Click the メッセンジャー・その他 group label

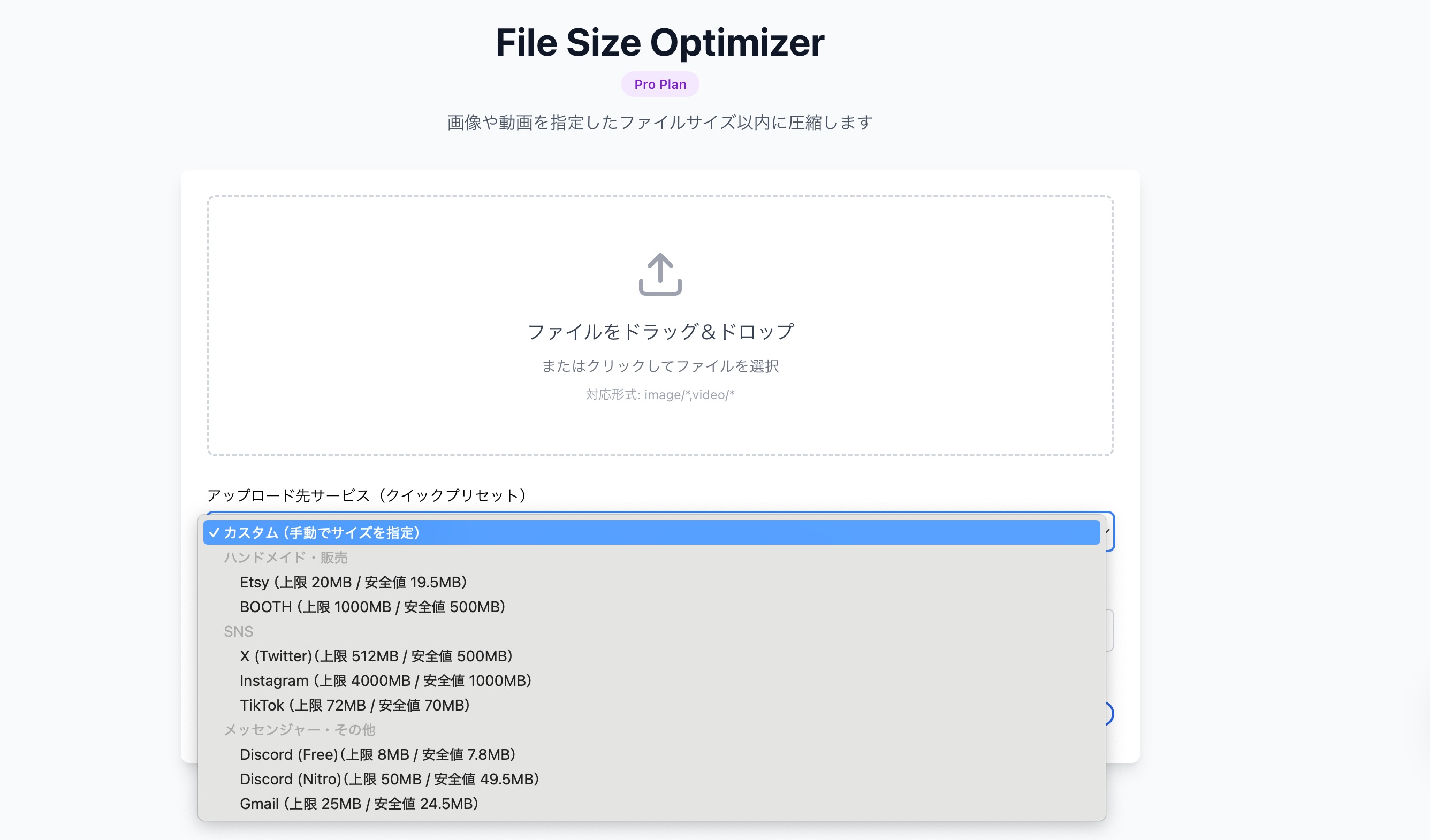300,730
